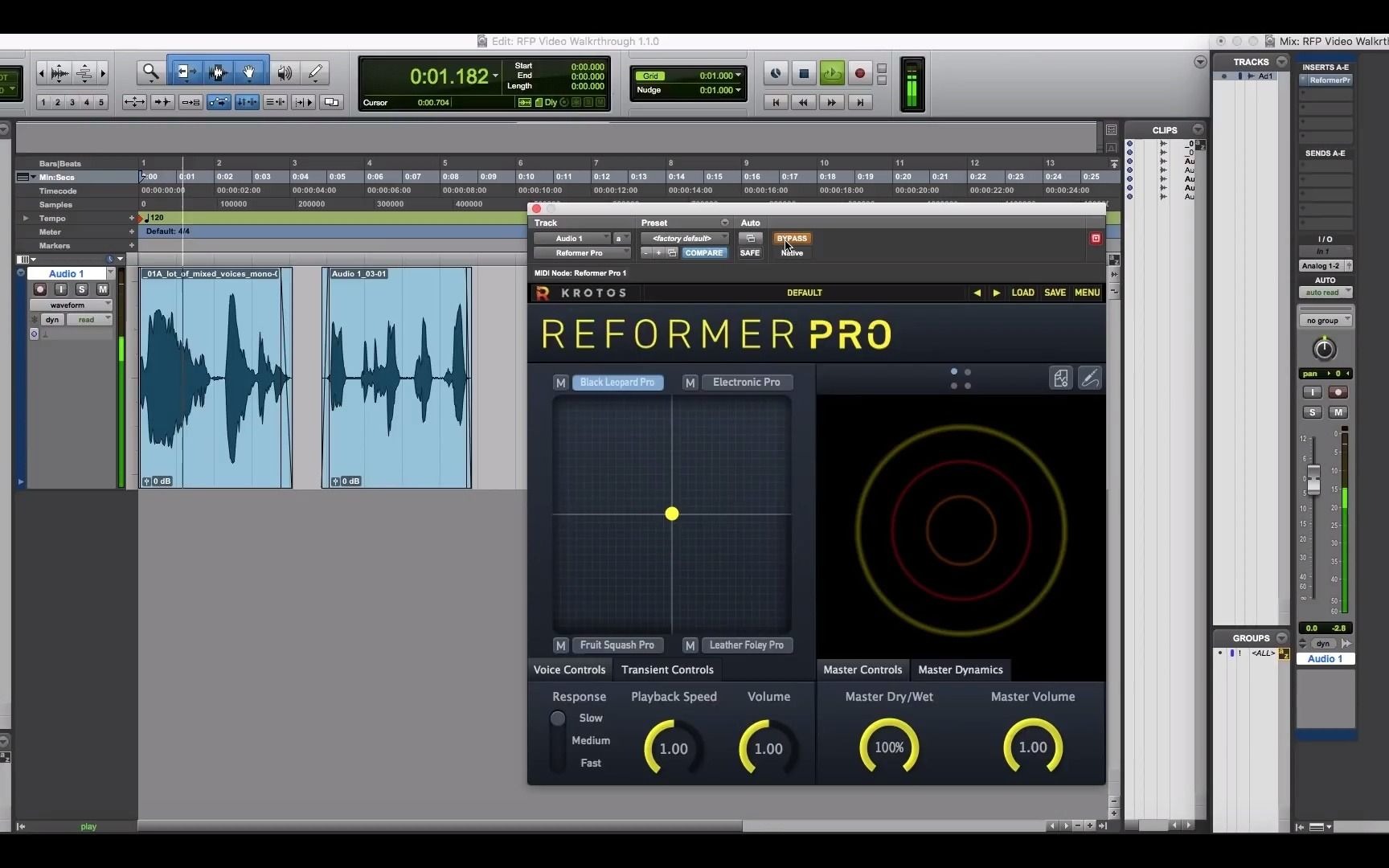Mute Audio 1 channel in Mix window
The width and height of the screenshot is (1389, 868).
click(1338, 412)
